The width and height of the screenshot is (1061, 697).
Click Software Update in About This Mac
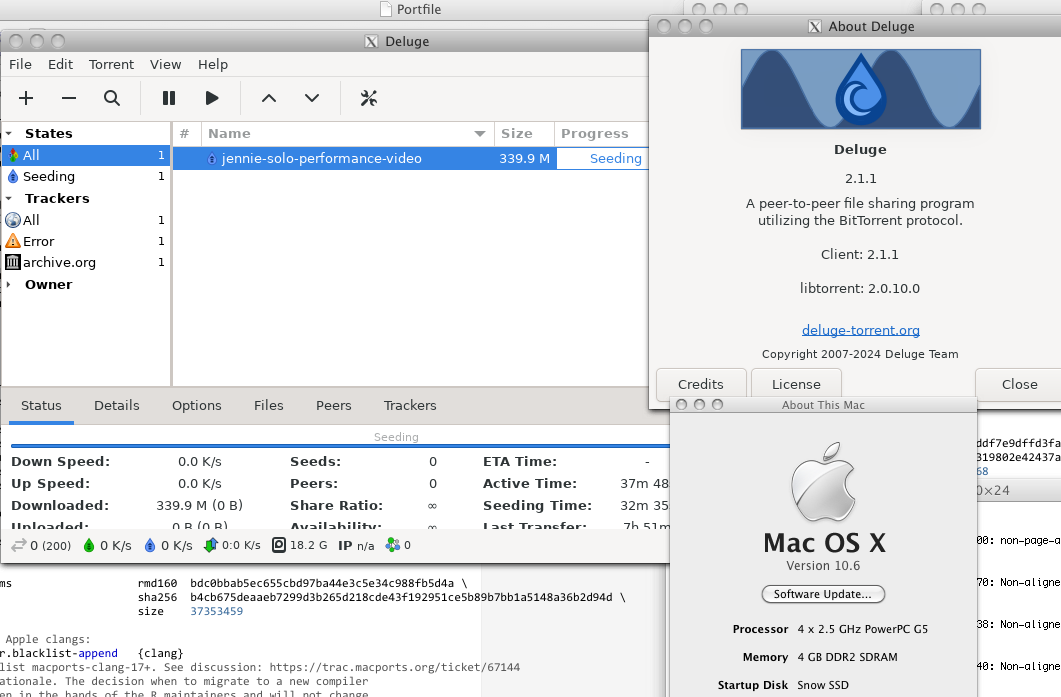pyautogui.click(x=823, y=594)
